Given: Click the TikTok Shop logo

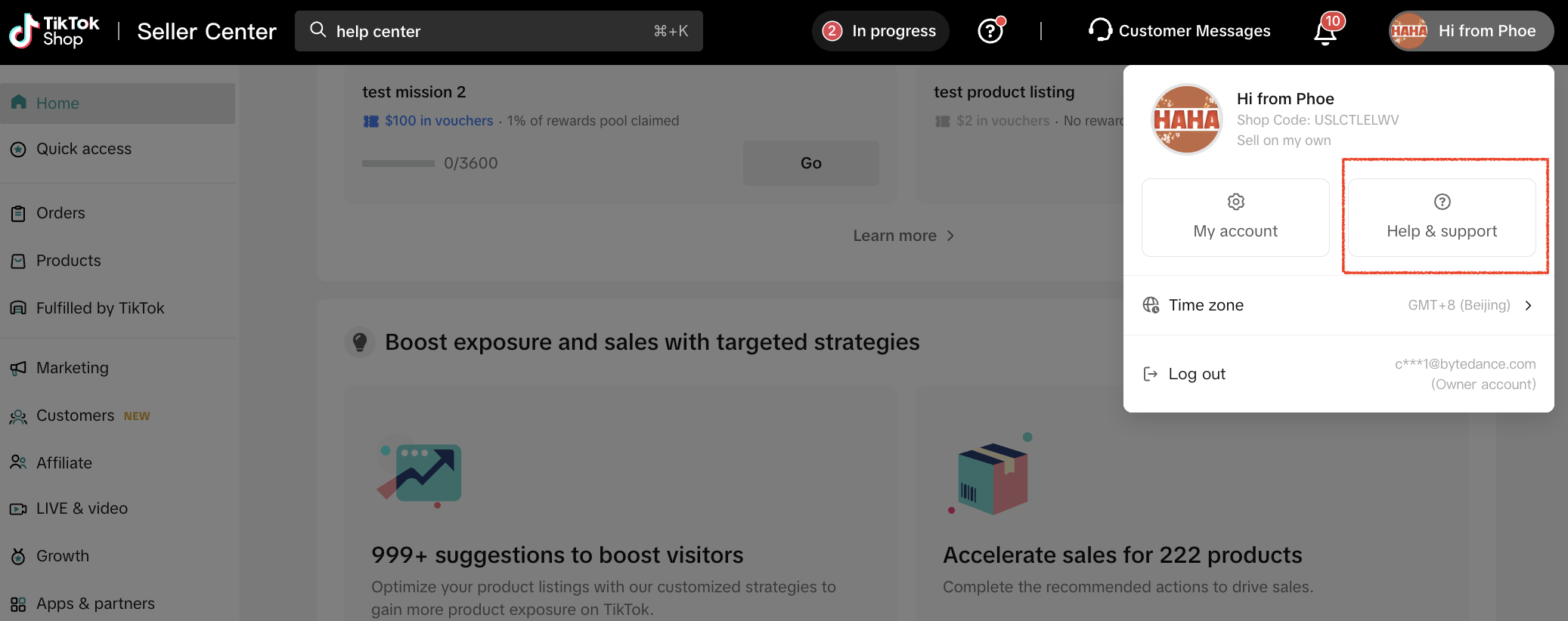Looking at the screenshot, I should click(x=54, y=31).
